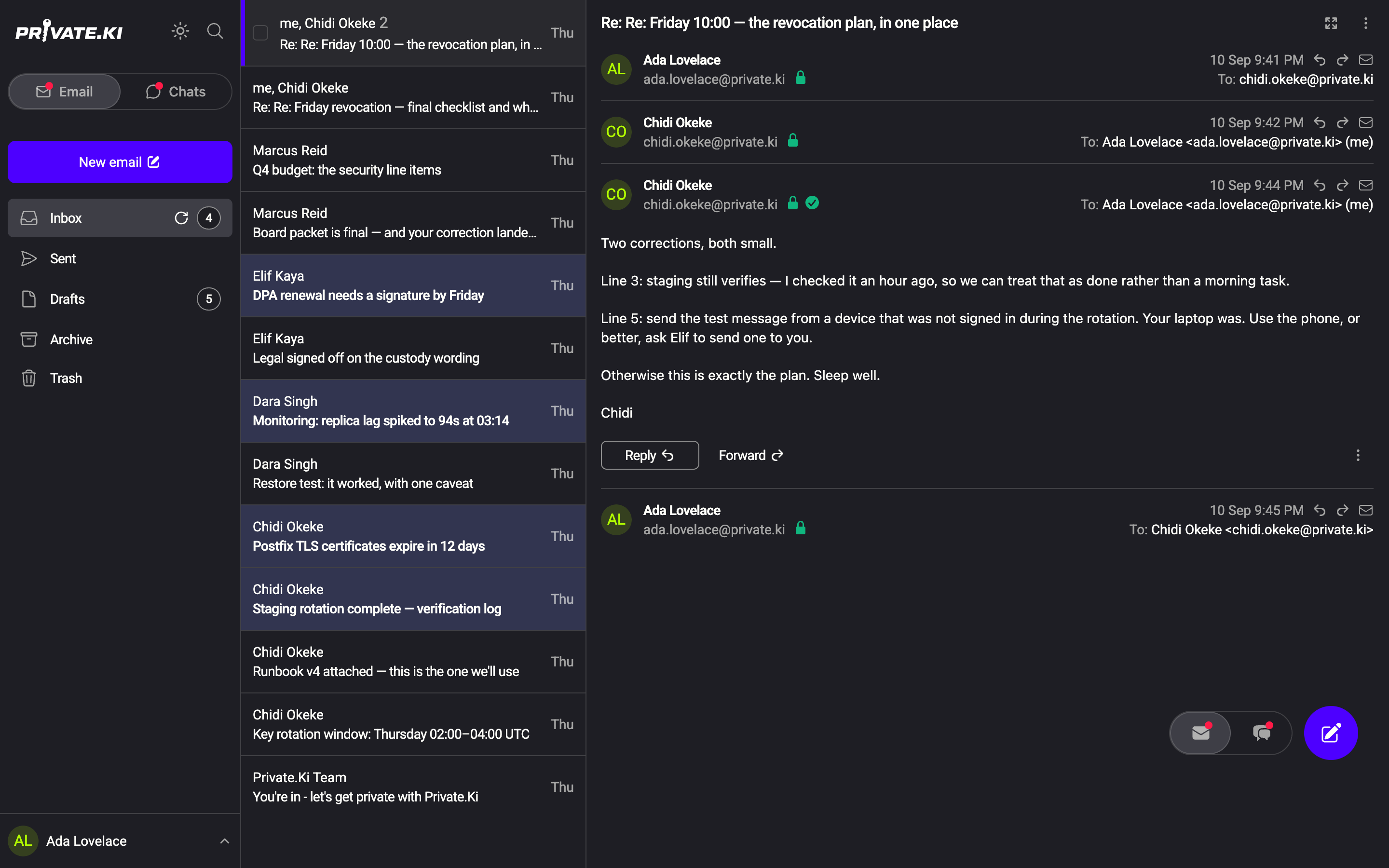Screen dimensions: 1389x868
Task: Open the message's three-dot menu beside Forward
Action: click(x=1358, y=455)
